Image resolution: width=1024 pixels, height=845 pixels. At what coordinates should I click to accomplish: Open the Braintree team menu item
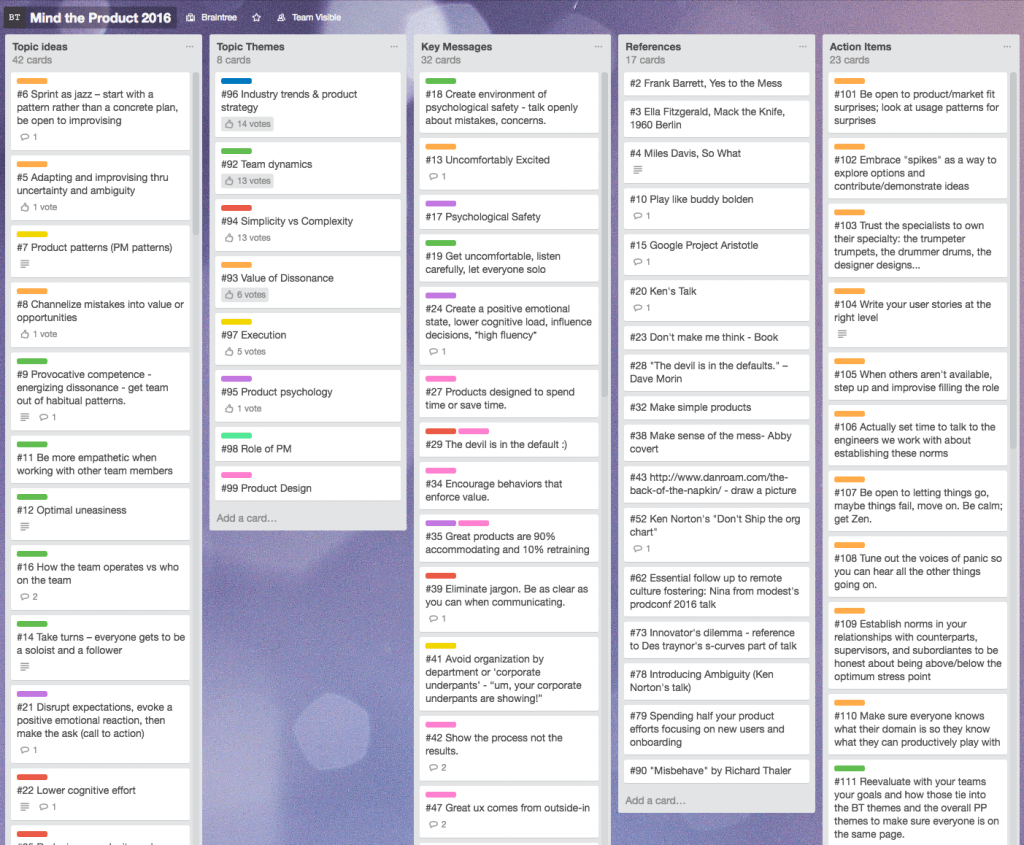[213, 18]
